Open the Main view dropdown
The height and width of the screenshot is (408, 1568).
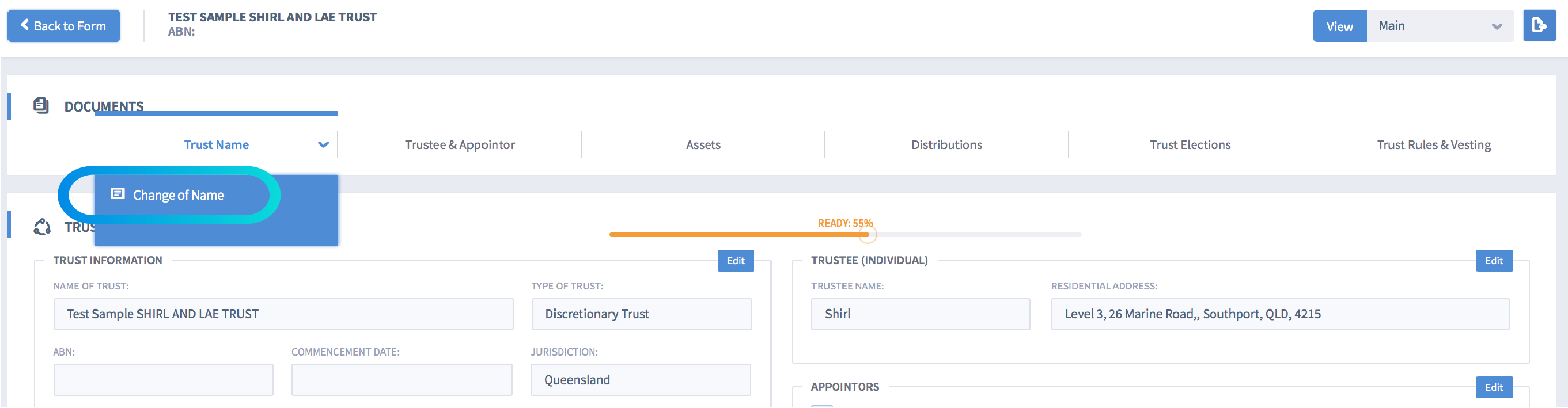click(1439, 25)
